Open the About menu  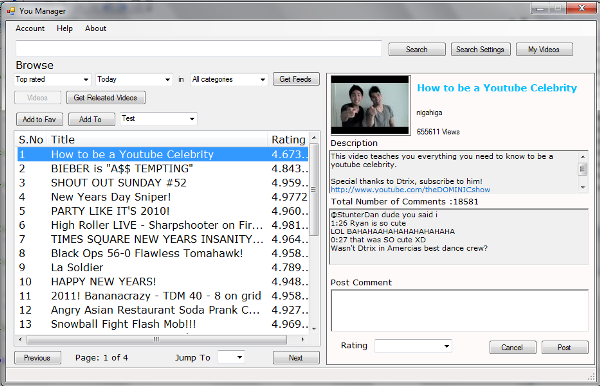tap(95, 28)
